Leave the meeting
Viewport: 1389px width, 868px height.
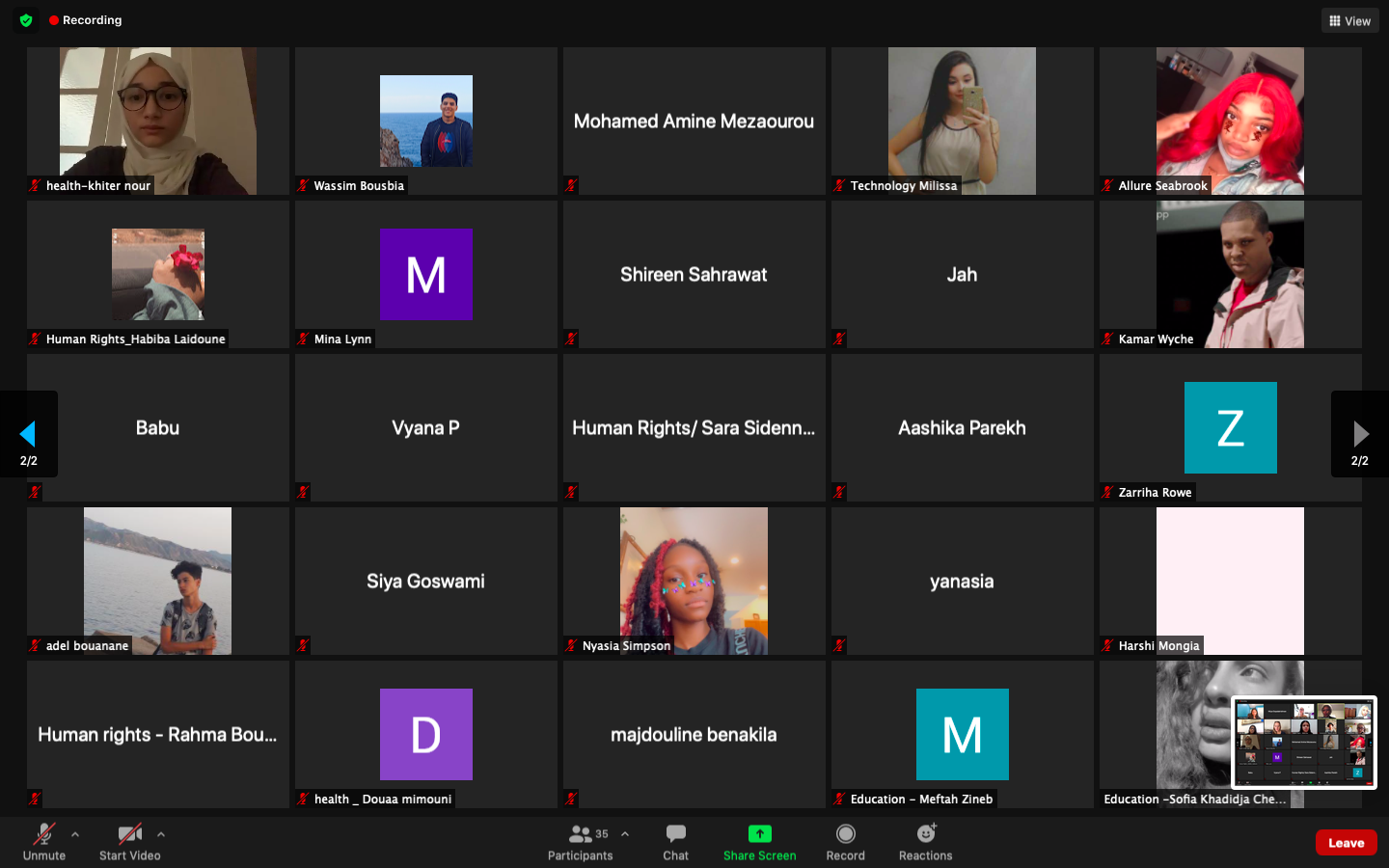(x=1346, y=843)
